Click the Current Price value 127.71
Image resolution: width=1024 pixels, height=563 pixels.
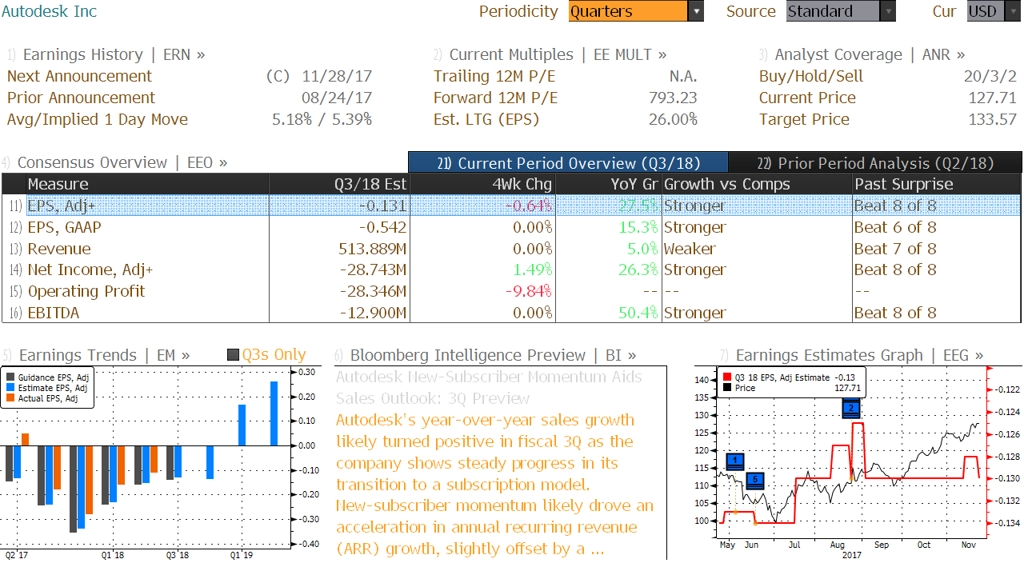tap(992, 98)
